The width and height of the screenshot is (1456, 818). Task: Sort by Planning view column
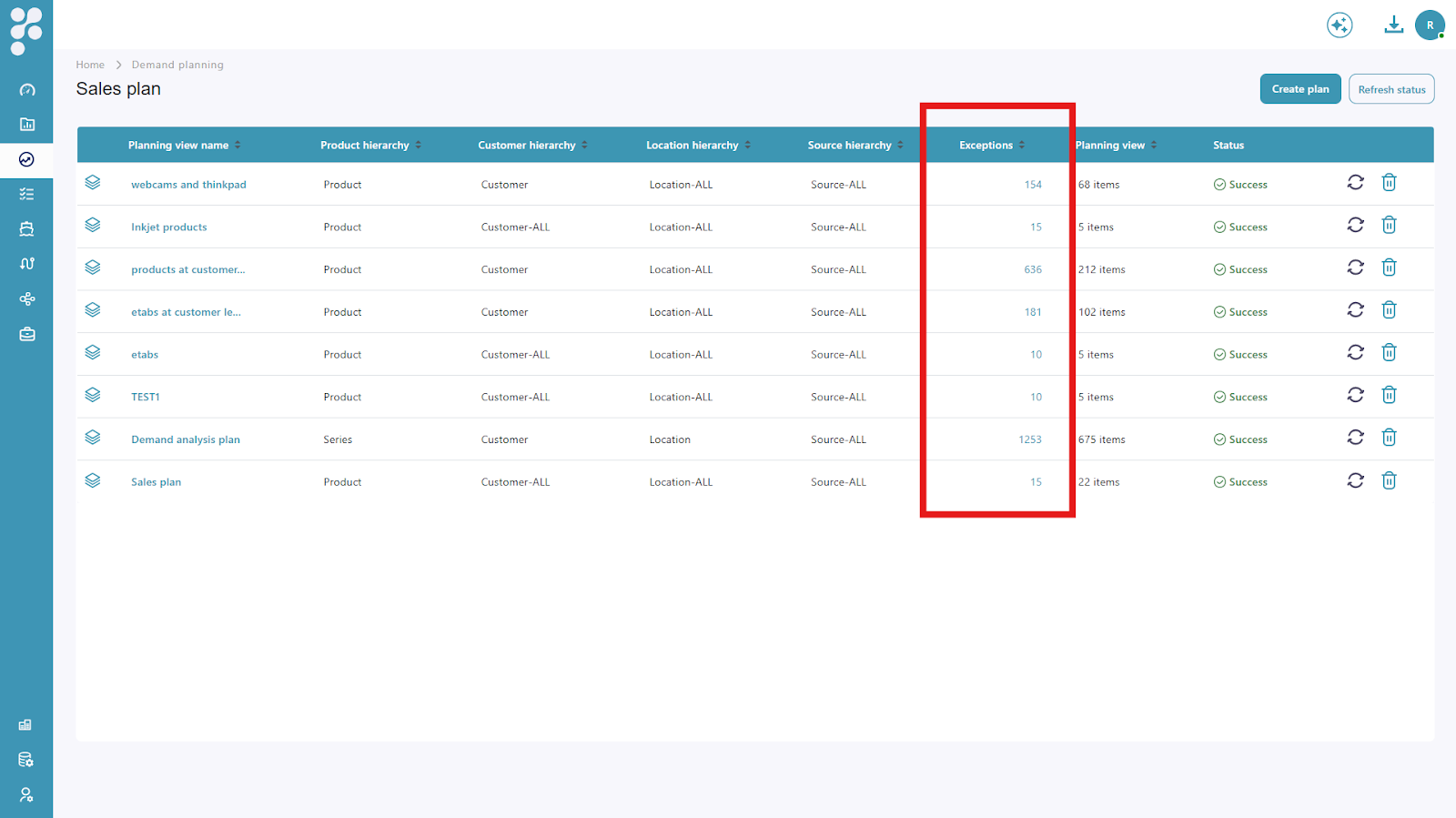click(1153, 146)
